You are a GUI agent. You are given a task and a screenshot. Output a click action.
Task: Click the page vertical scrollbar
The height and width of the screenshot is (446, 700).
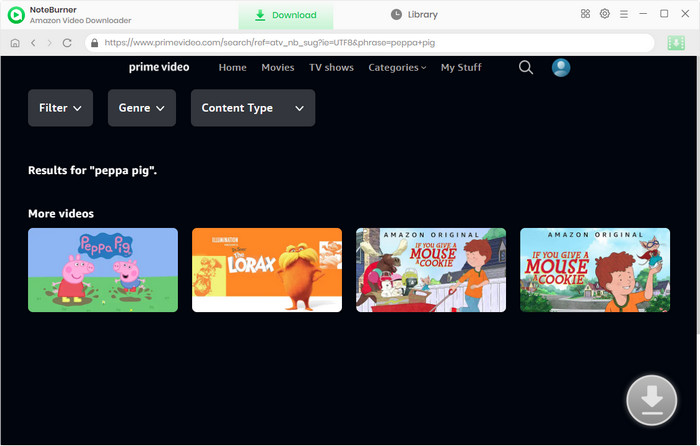[697, 195]
